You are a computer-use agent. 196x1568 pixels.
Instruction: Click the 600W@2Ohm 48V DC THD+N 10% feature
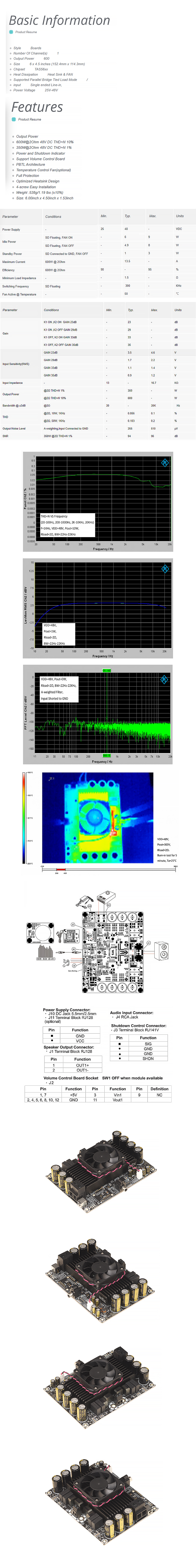coord(45,142)
